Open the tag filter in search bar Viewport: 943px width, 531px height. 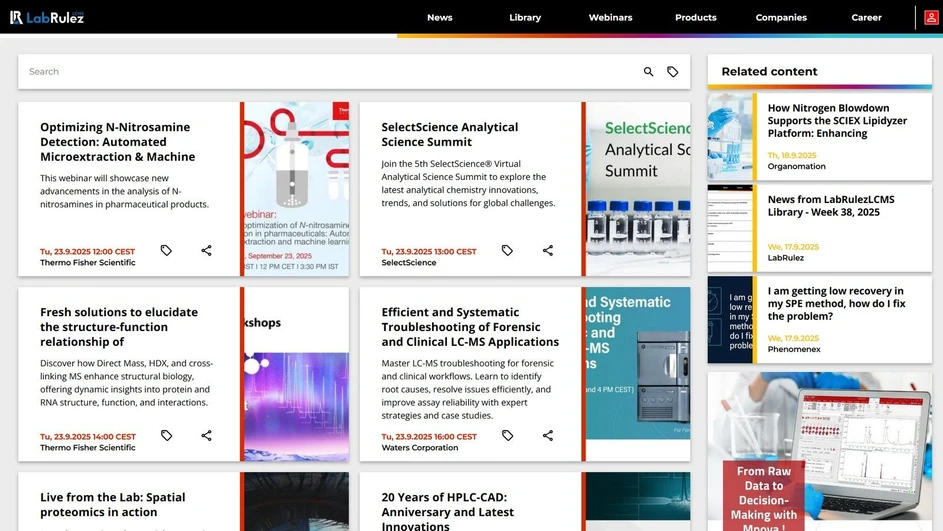(x=673, y=72)
